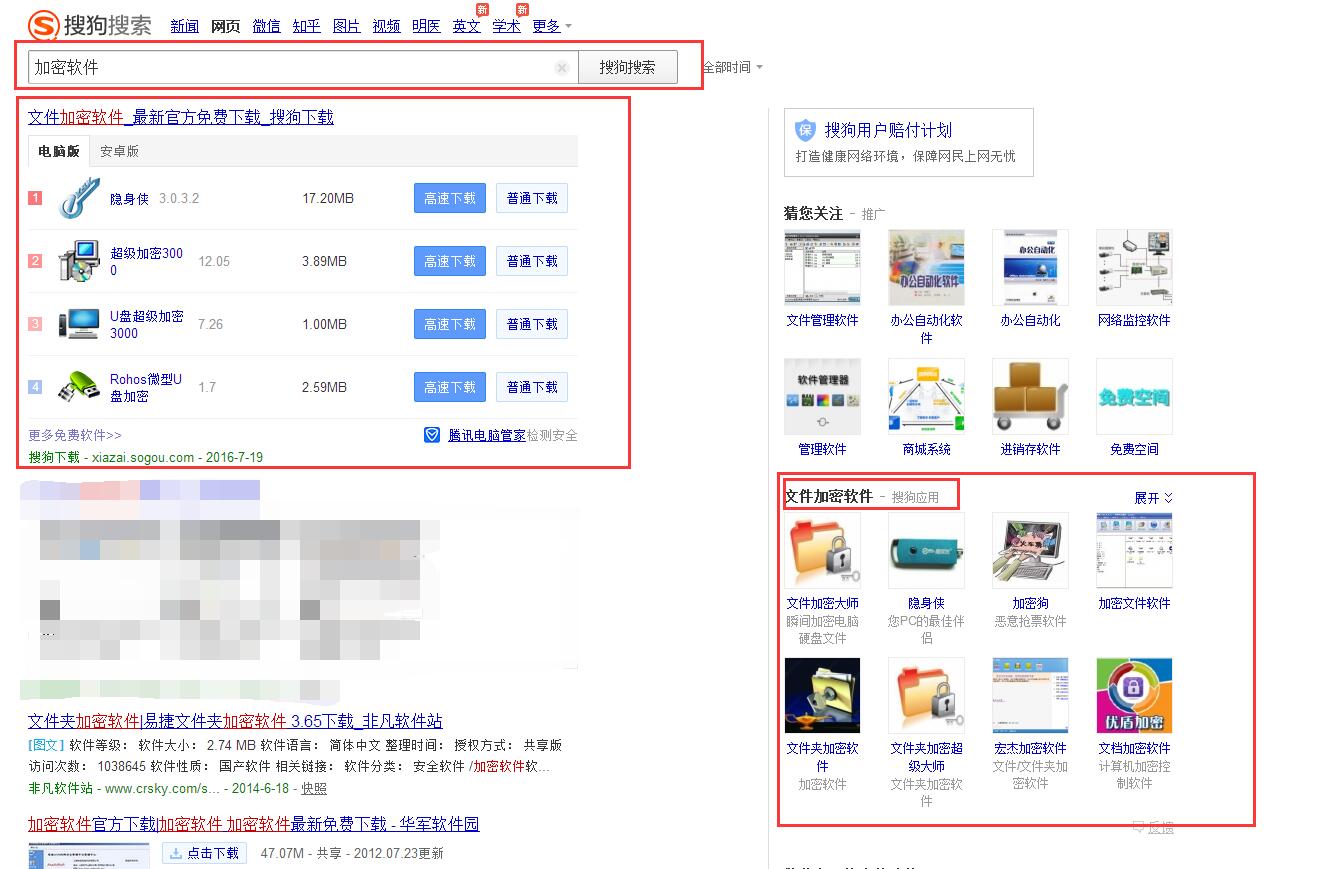The height and width of the screenshot is (869, 1332).
Task: Click 高速下载 for 超级加密3000
Action: (450, 261)
